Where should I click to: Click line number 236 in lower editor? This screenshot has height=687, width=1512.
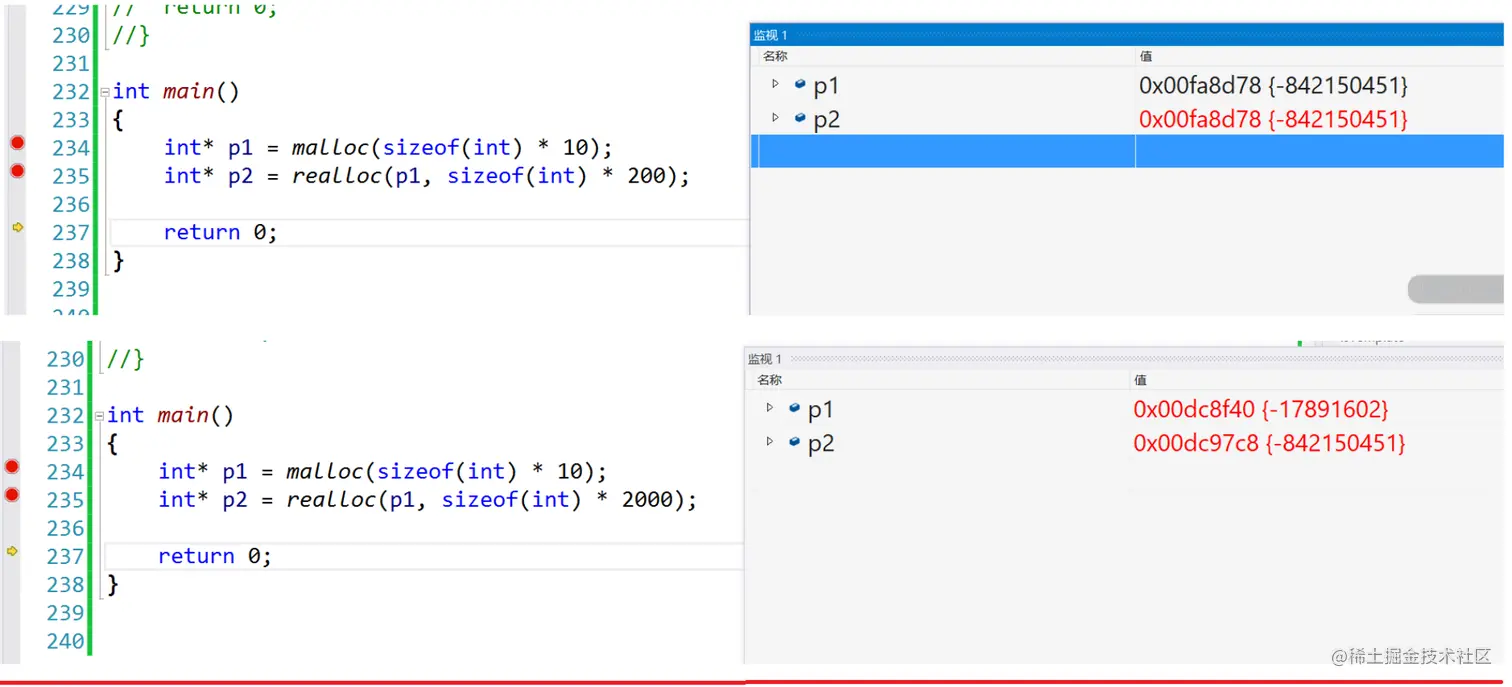click(x=65, y=527)
